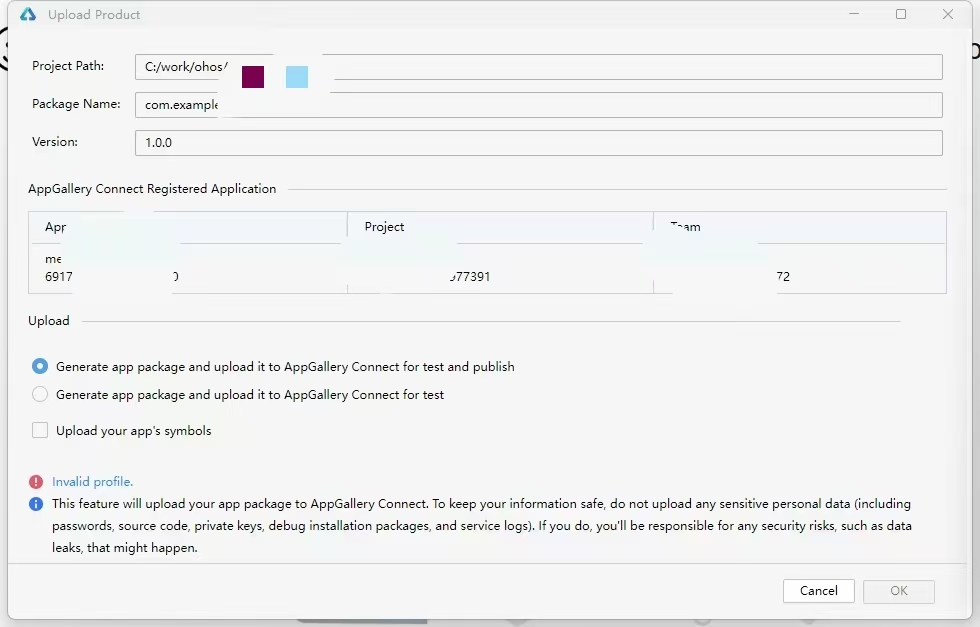Click the App column header in table
Viewport: 980px width, 627px height.
(188, 227)
